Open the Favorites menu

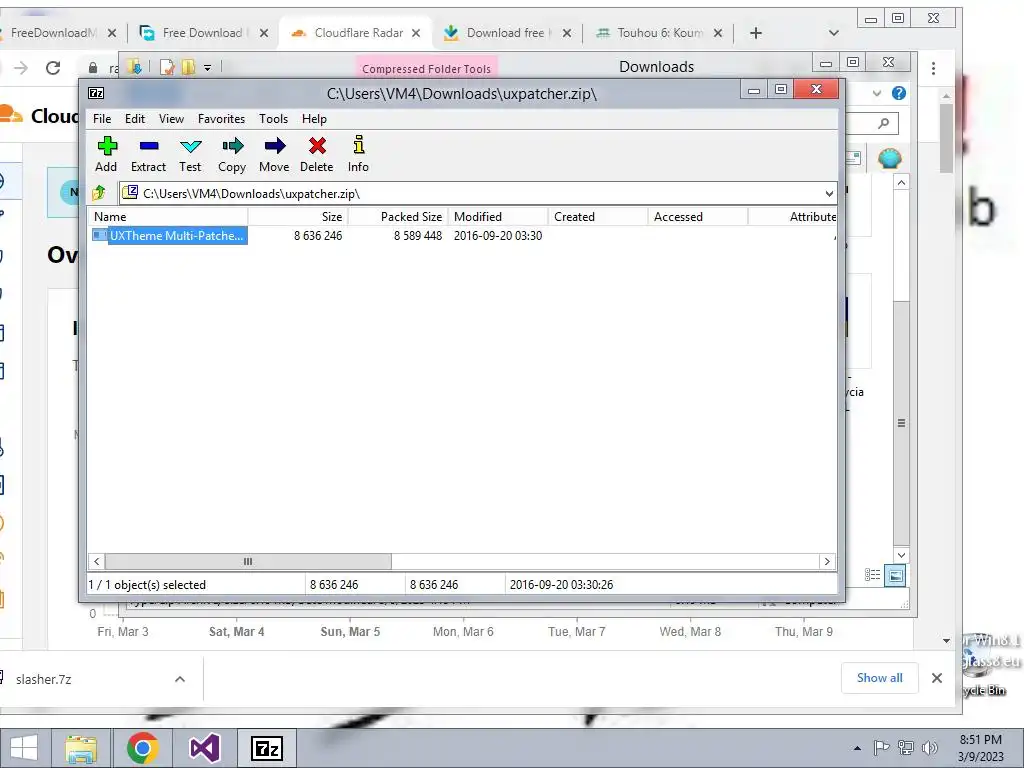(221, 119)
